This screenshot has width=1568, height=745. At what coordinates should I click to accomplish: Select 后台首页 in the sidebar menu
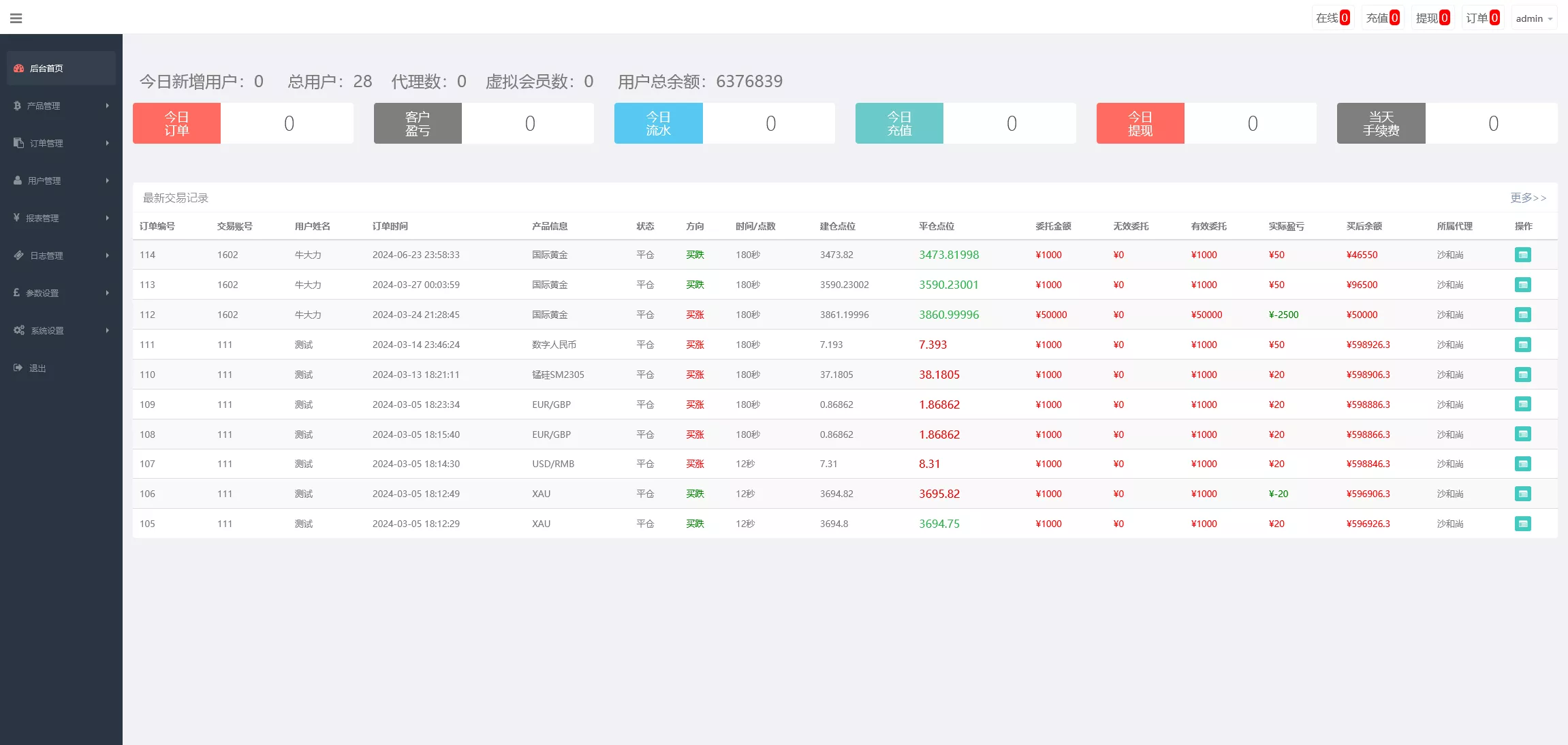pos(46,67)
